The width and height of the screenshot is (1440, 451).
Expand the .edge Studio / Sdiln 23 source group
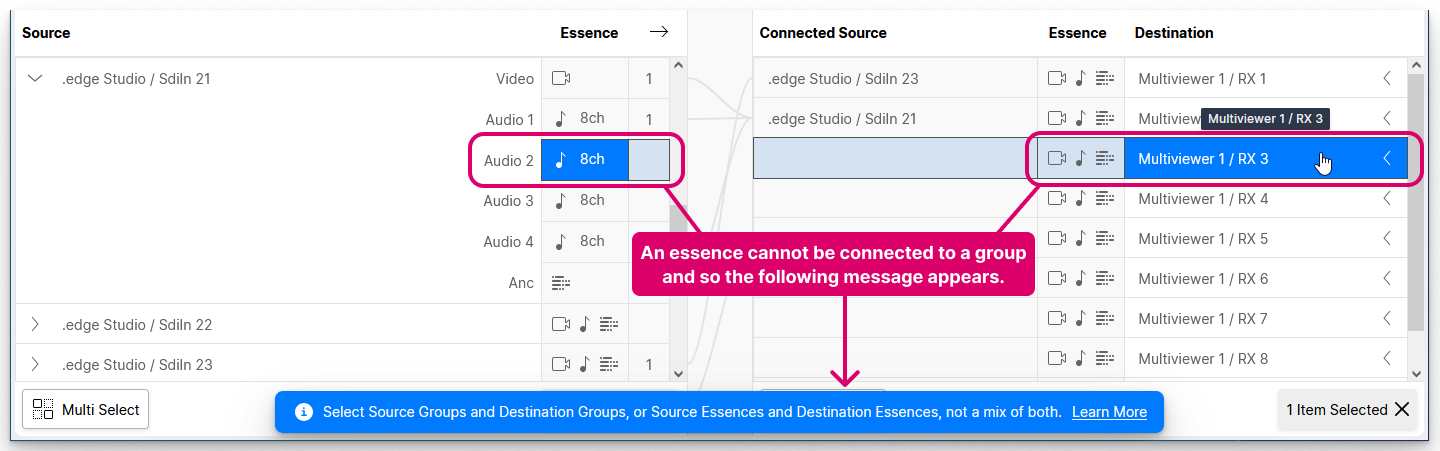tap(36, 365)
